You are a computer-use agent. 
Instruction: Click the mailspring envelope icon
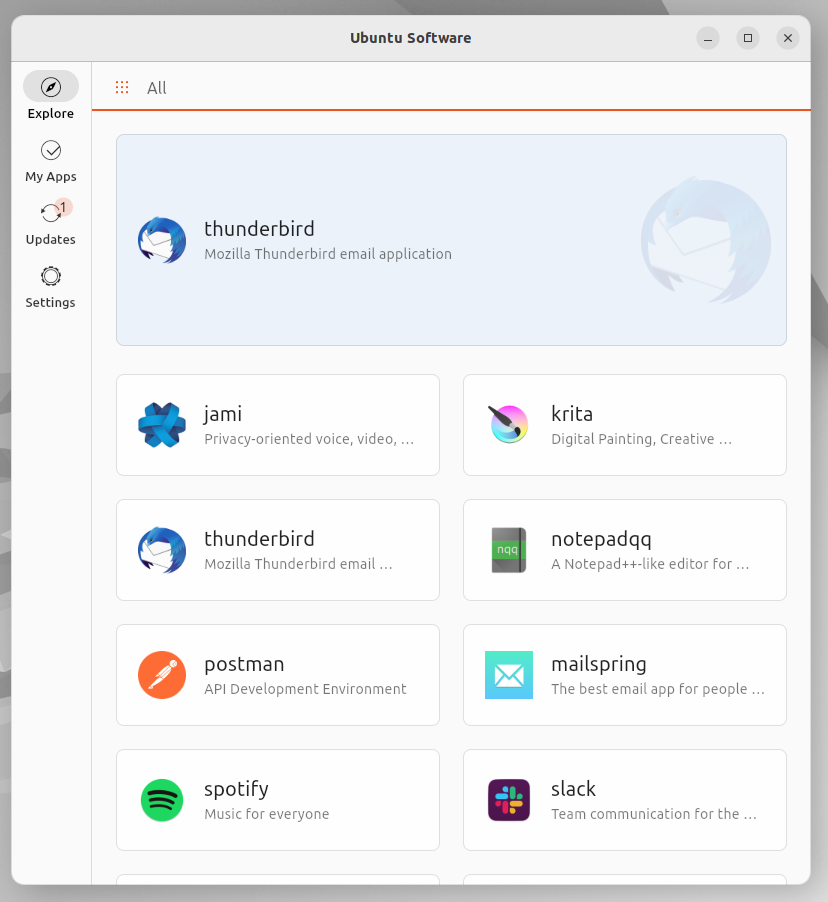click(509, 675)
